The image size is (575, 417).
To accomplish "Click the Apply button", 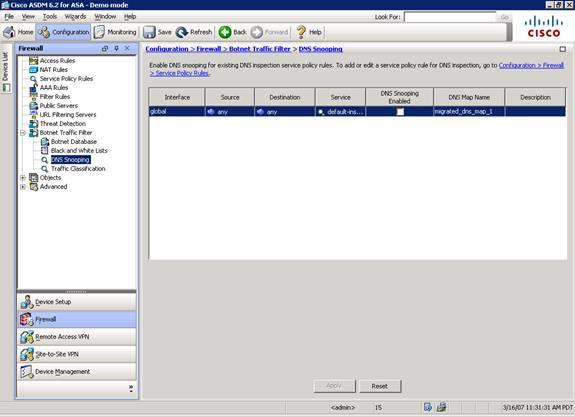I will tap(334, 386).
